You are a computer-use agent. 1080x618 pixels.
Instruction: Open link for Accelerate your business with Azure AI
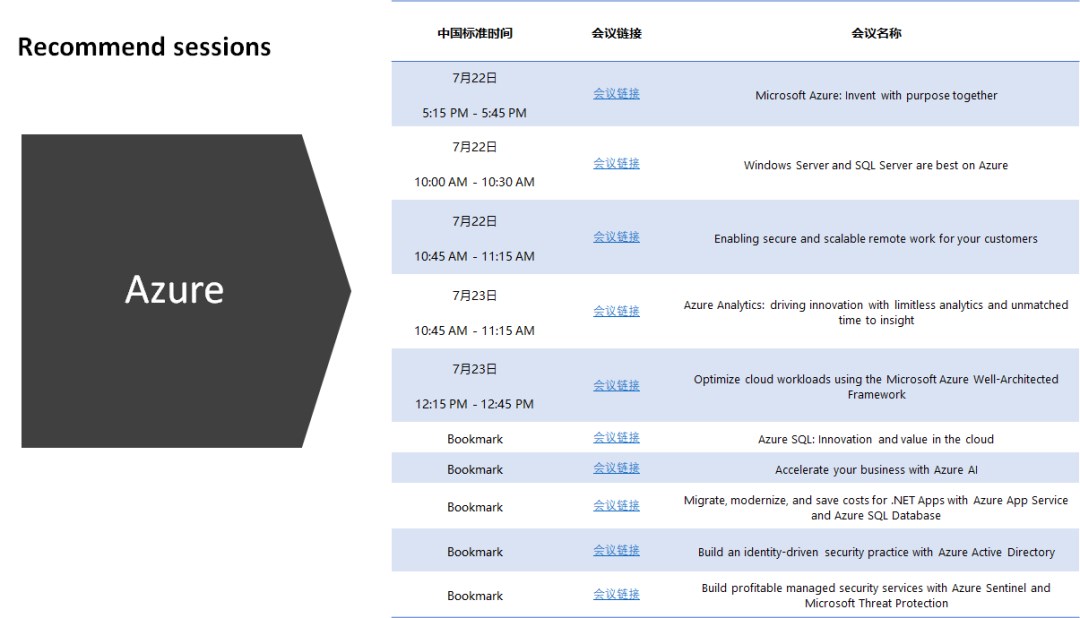click(x=616, y=468)
